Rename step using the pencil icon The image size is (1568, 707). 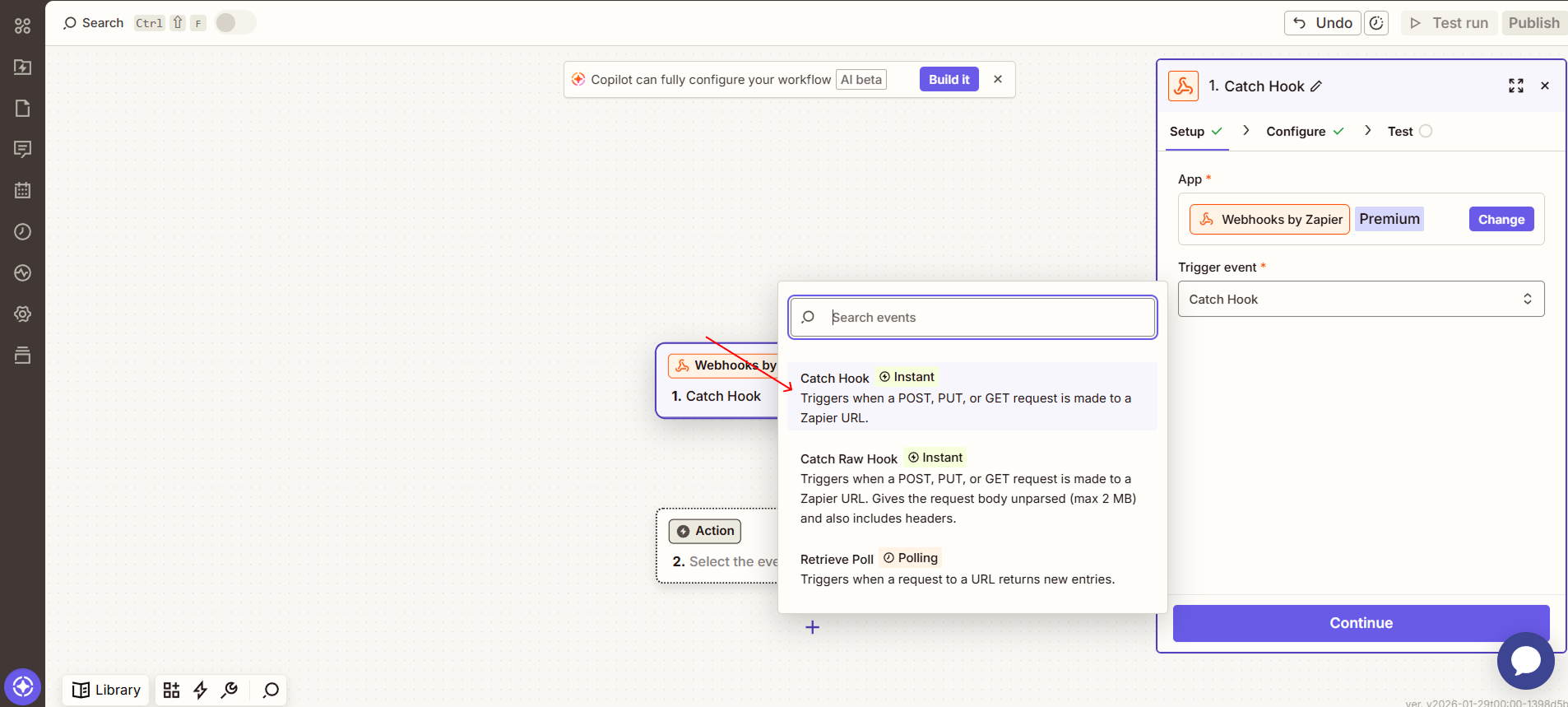pos(1316,86)
